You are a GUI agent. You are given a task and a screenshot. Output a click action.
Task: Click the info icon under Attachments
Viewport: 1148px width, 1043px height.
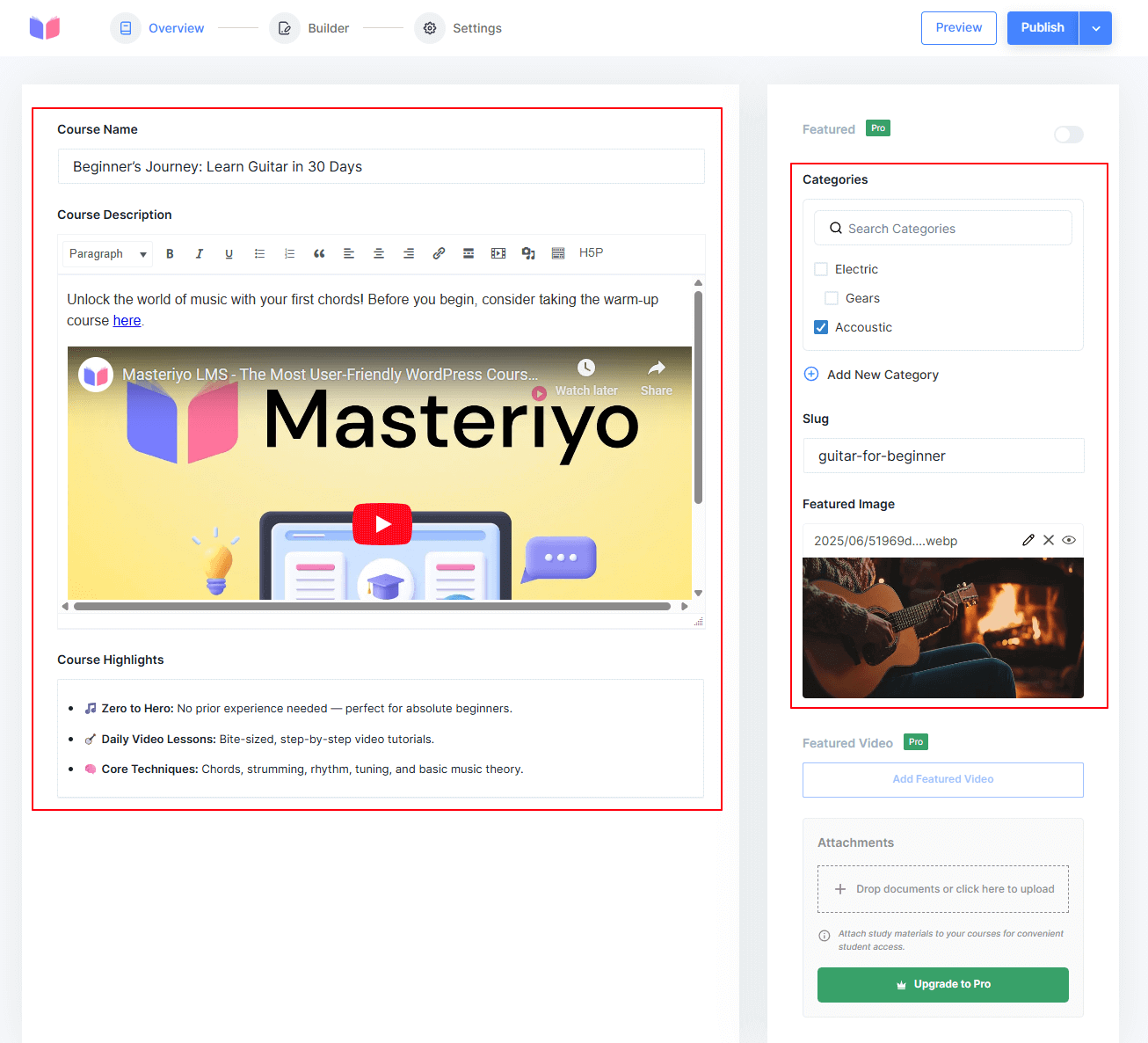pyautogui.click(x=825, y=936)
